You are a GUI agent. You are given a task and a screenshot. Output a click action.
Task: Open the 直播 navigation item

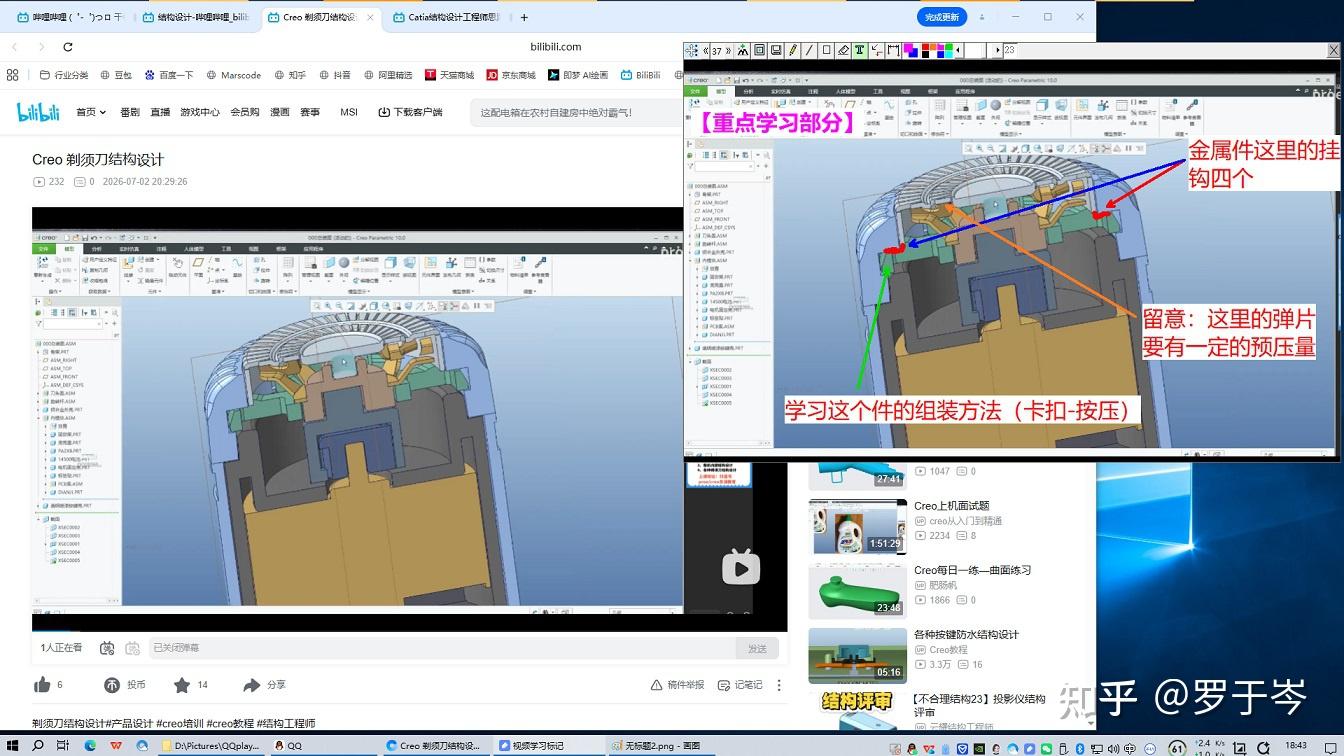click(160, 112)
